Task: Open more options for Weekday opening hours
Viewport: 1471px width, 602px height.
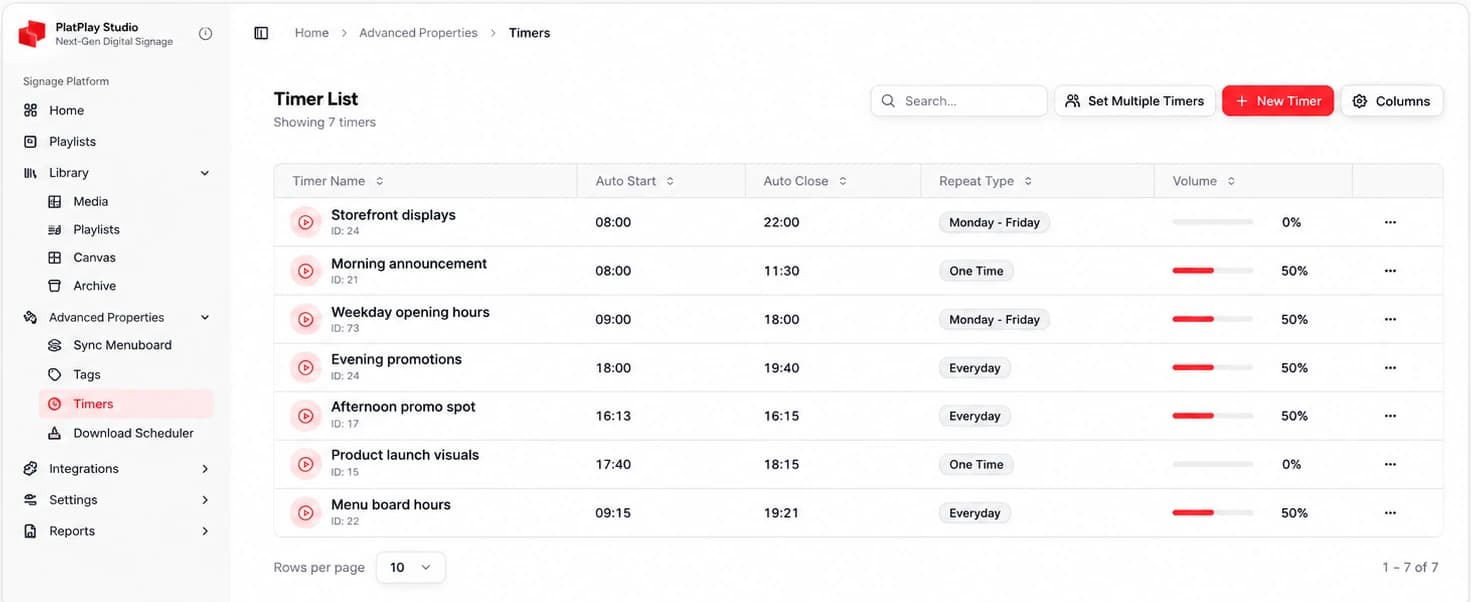Action: pyautogui.click(x=1390, y=319)
